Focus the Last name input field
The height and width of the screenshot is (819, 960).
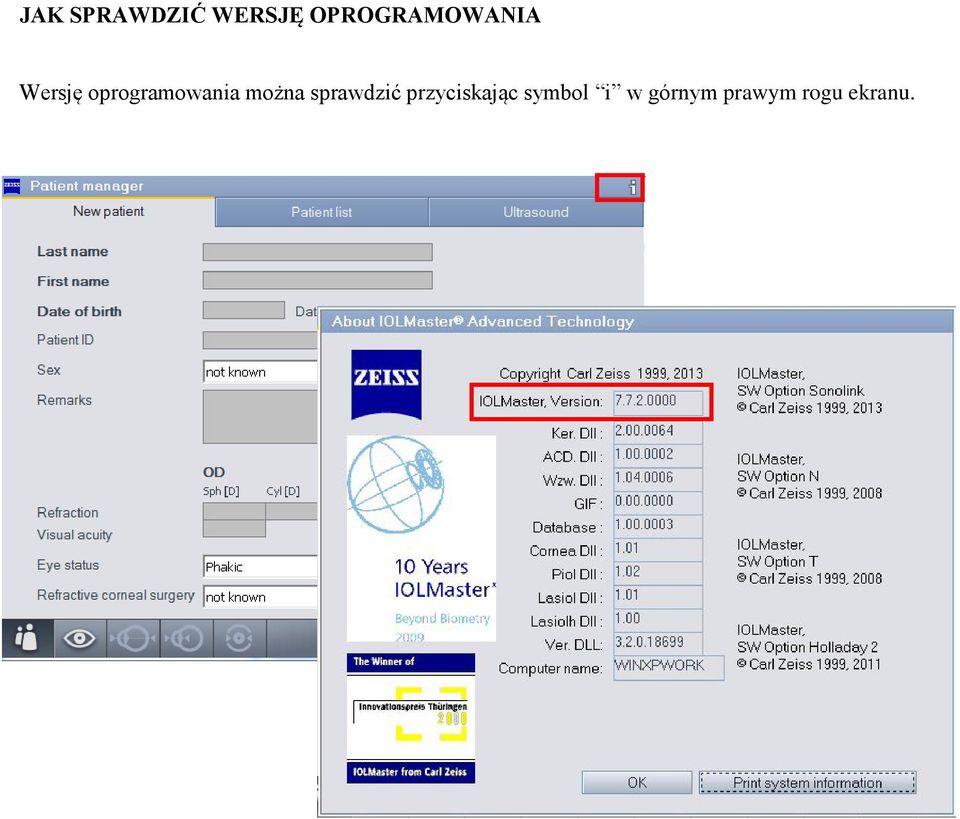(317, 252)
